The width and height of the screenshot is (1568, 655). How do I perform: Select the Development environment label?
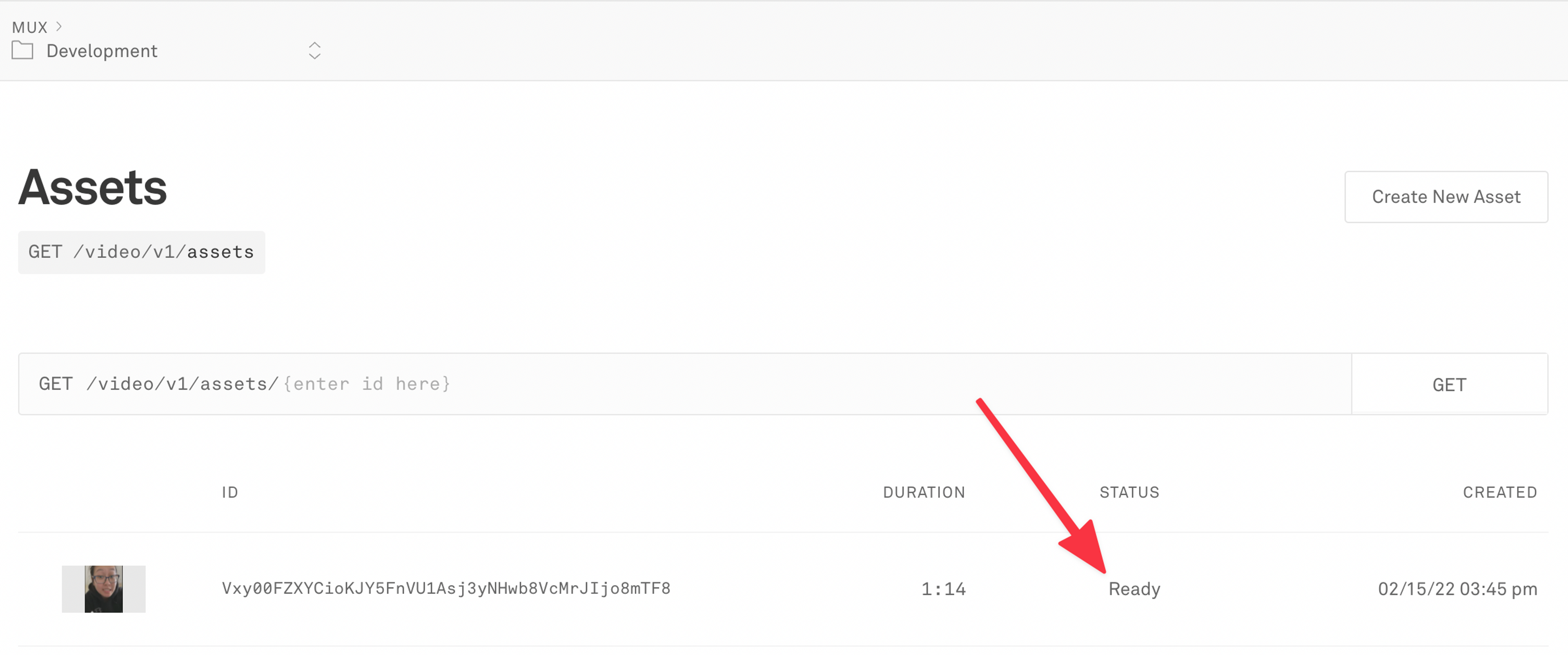[102, 51]
